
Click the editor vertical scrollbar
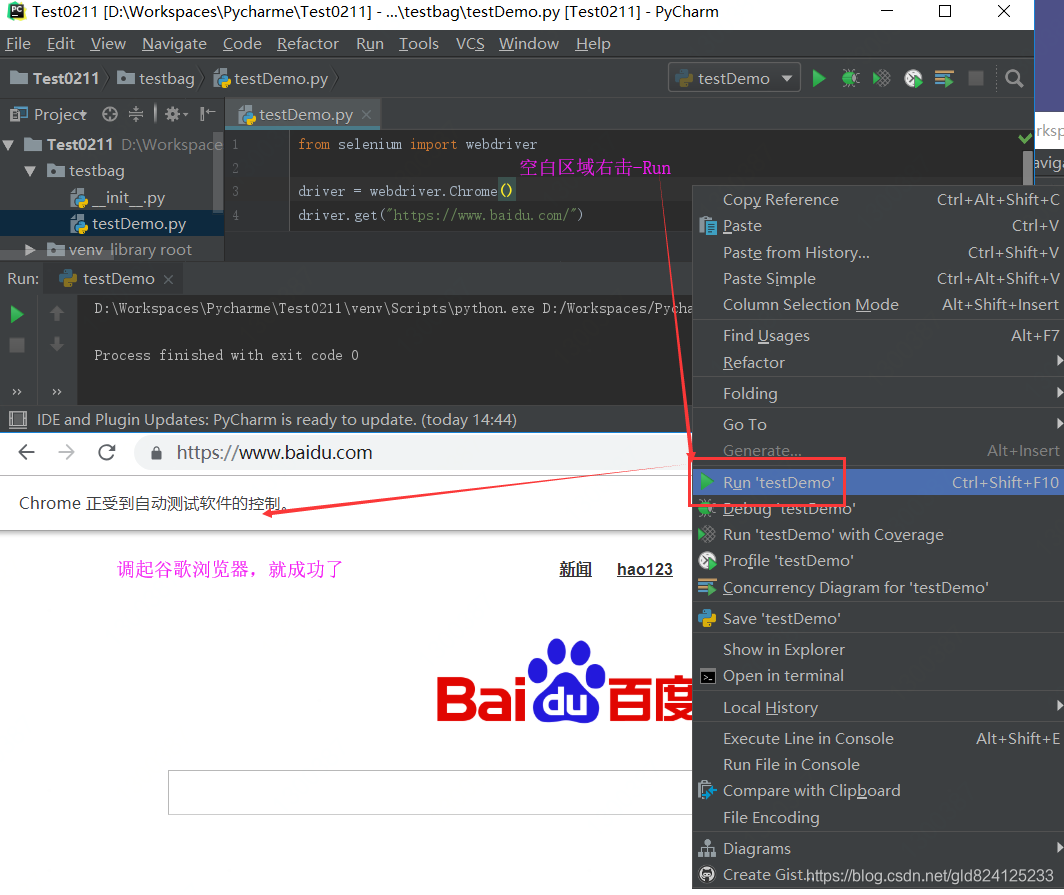1028,166
